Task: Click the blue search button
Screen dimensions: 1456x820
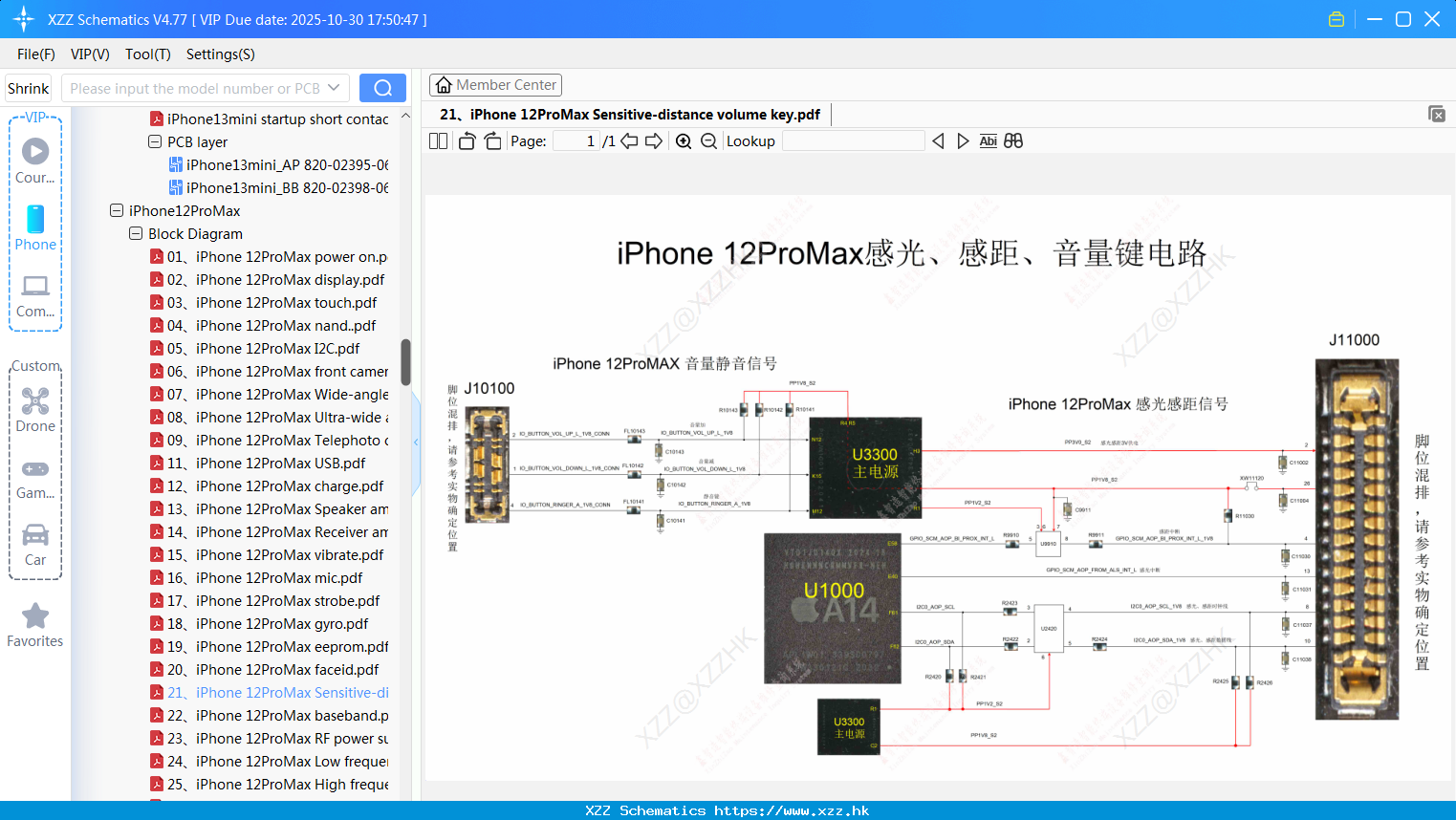Action: 382,88
